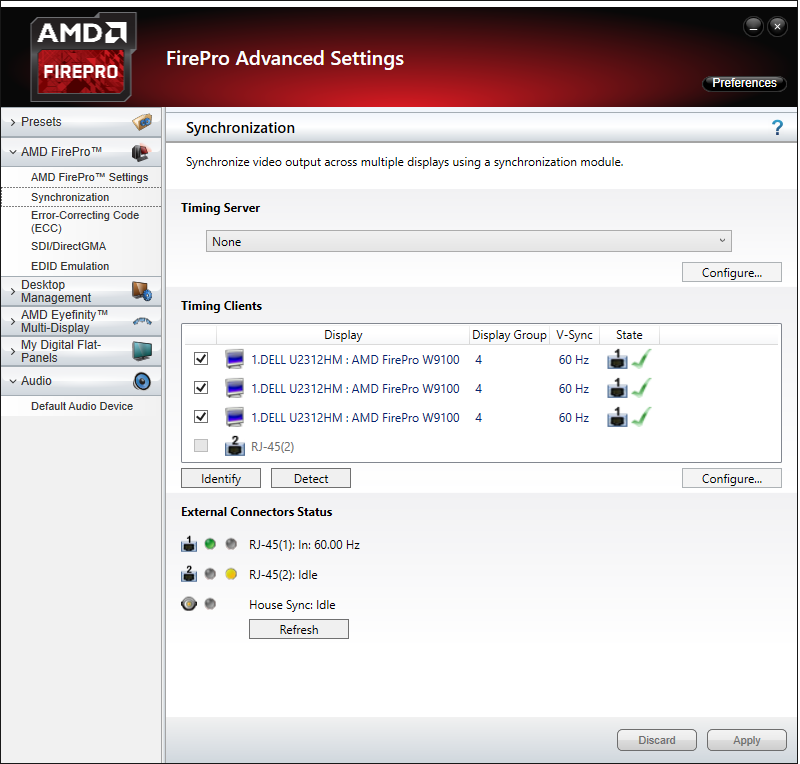Sort by the Display Group column header
Image resolution: width=800 pixels, height=764 pixels.
(x=509, y=335)
